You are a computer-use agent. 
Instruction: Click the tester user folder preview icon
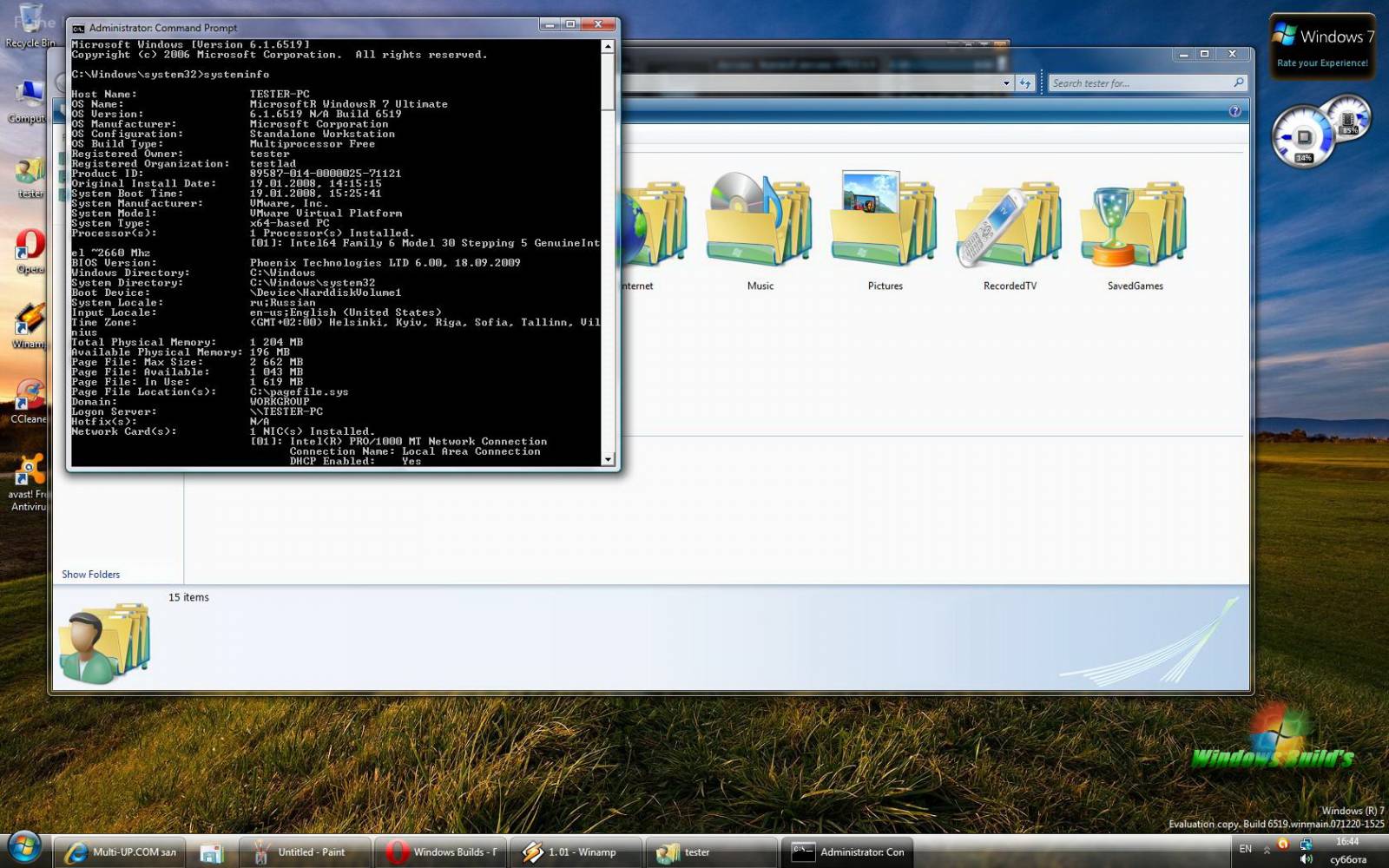pyautogui.click(x=104, y=644)
